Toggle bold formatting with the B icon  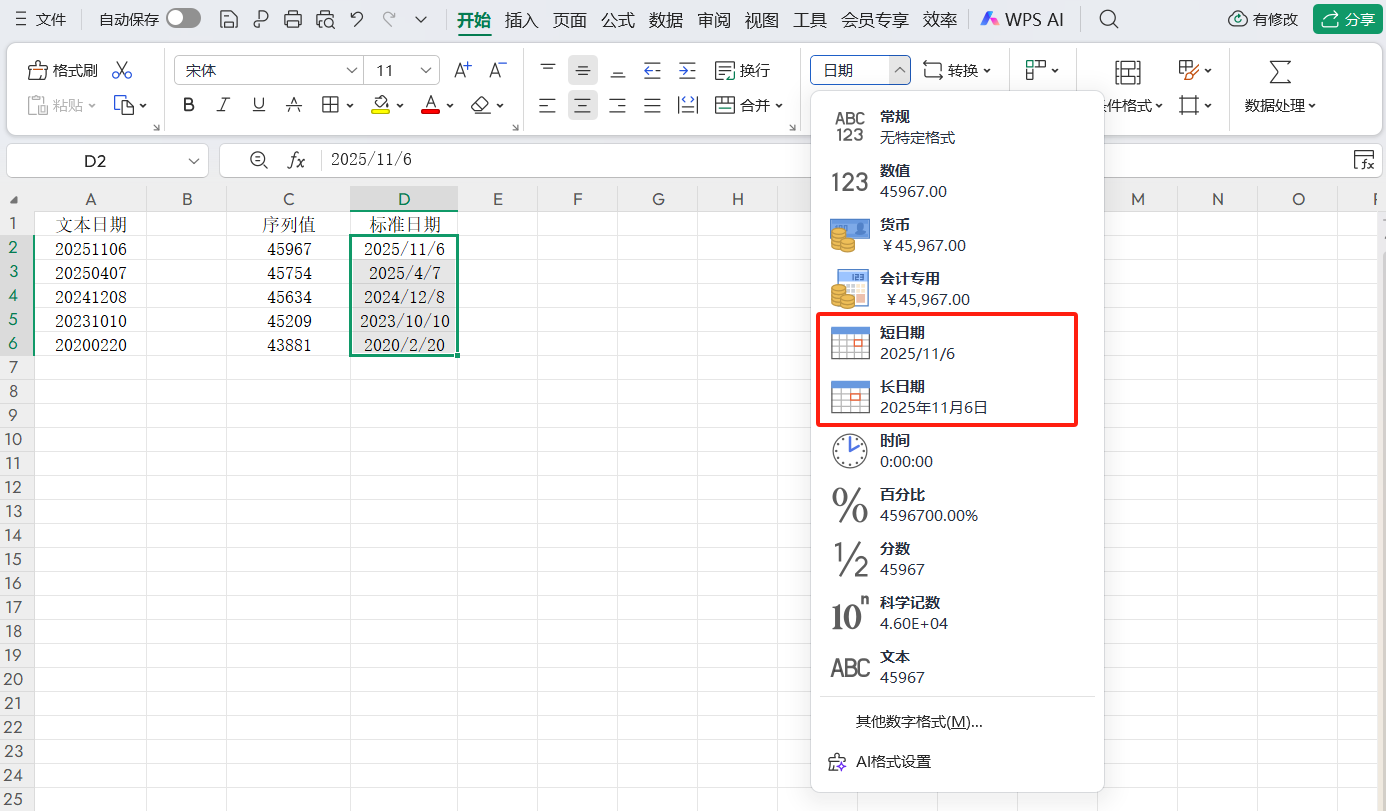click(188, 104)
